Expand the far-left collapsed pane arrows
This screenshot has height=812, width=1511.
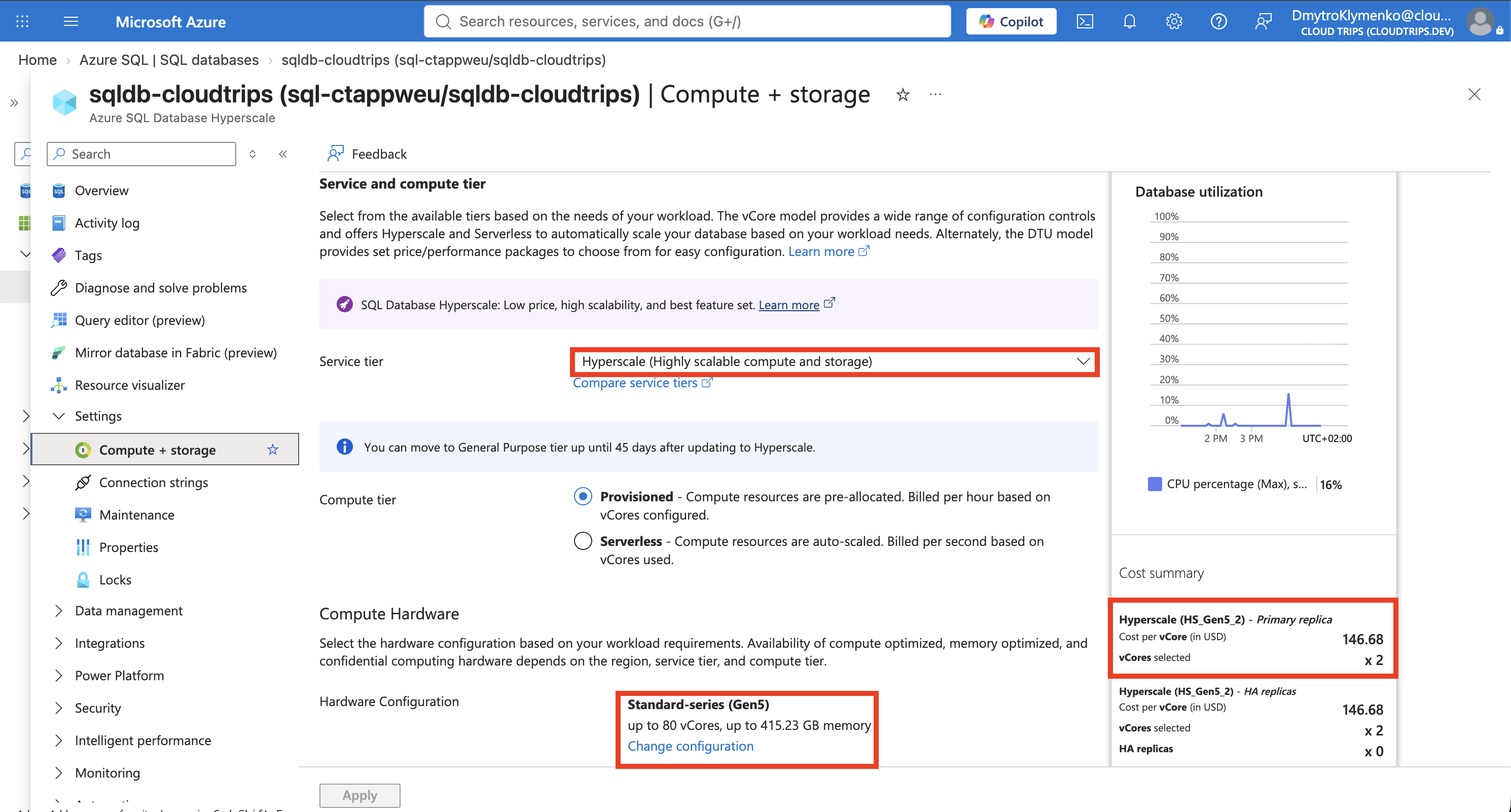(x=14, y=103)
